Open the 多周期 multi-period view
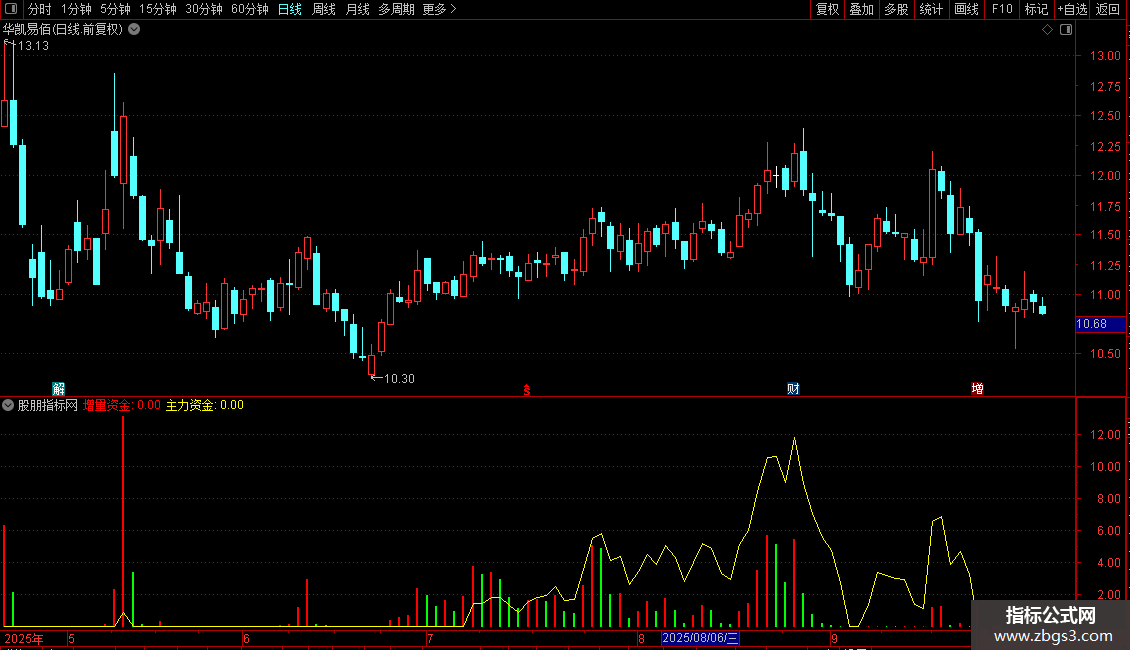This screenshot has height=650, width=1130. pyautogui.click(x=396, y=9)
